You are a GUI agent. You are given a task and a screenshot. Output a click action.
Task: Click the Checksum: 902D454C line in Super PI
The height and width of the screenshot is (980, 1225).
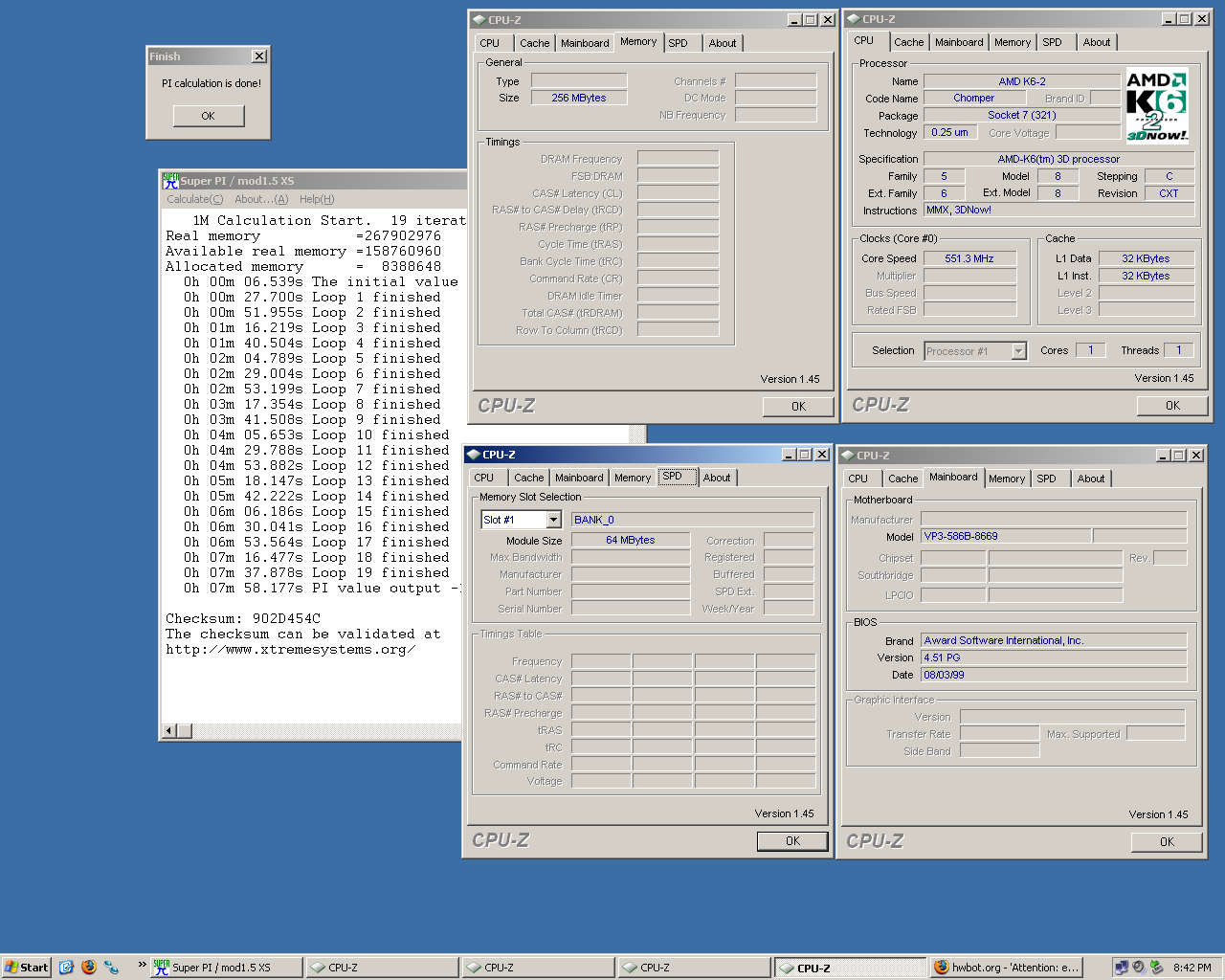pyautogui.click(x=243, y=618)
